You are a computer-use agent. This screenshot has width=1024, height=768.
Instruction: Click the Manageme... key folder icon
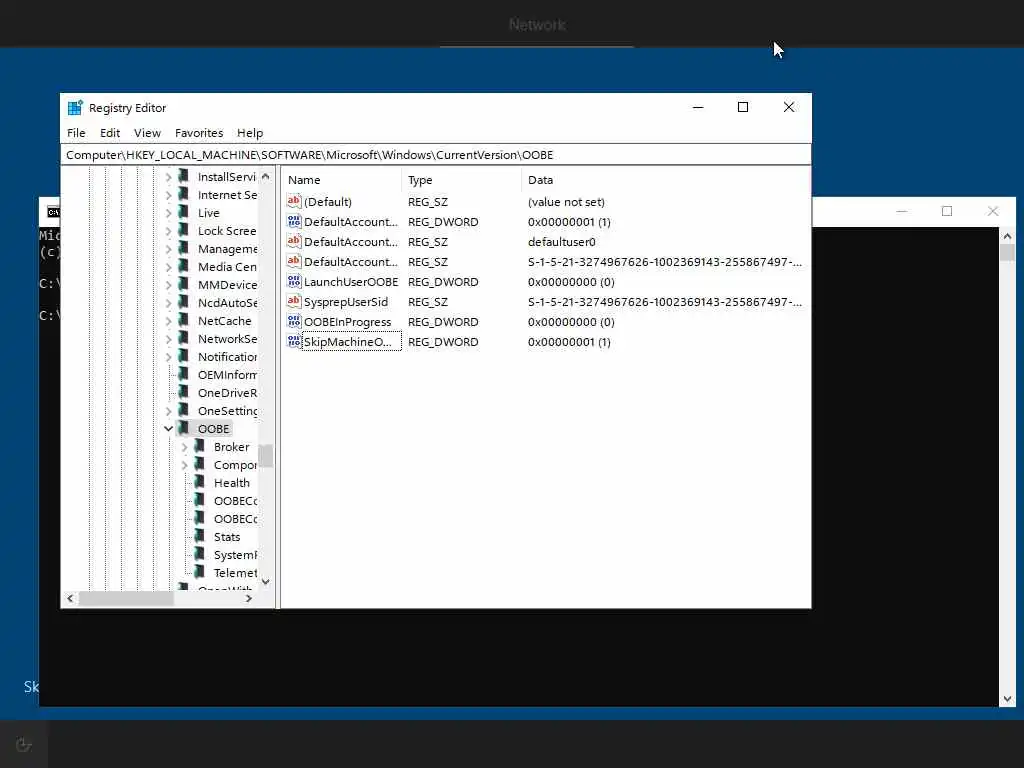click(x=184, y=248)
